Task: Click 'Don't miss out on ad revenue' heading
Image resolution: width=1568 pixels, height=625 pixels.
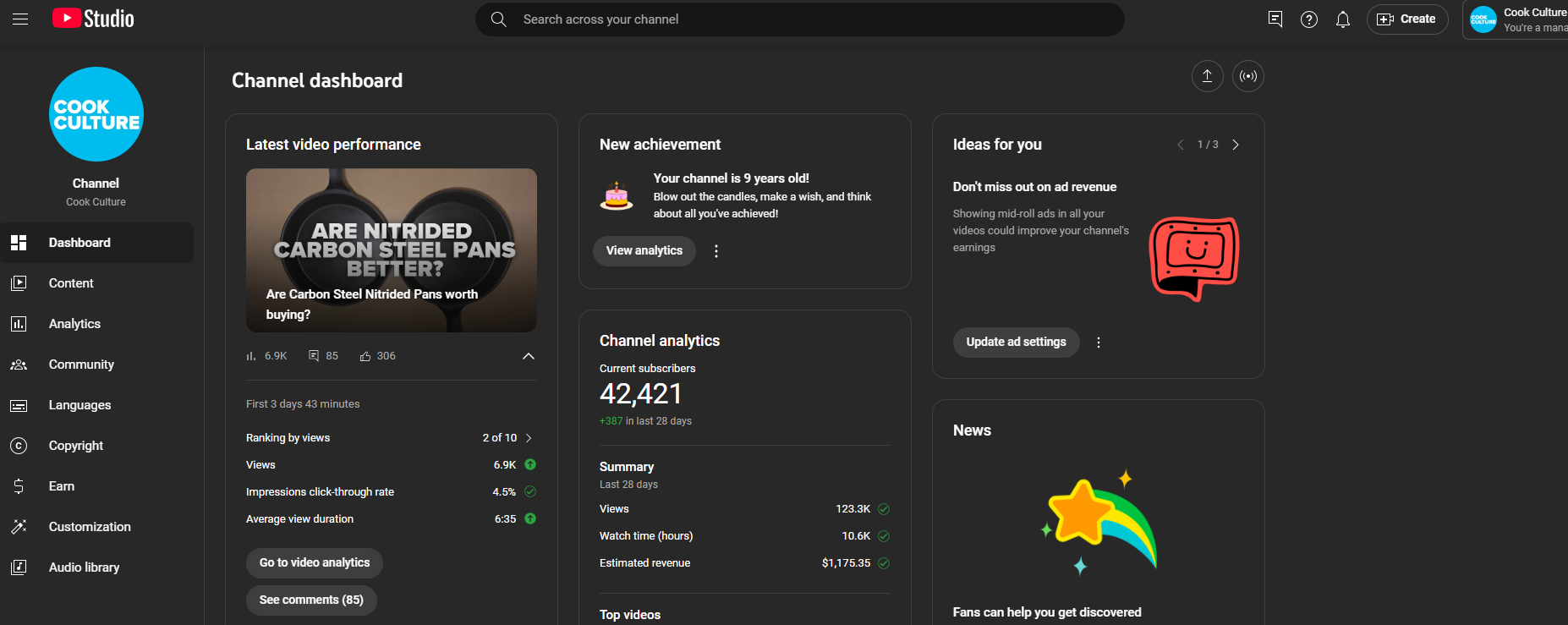Action: [1034, 187]
